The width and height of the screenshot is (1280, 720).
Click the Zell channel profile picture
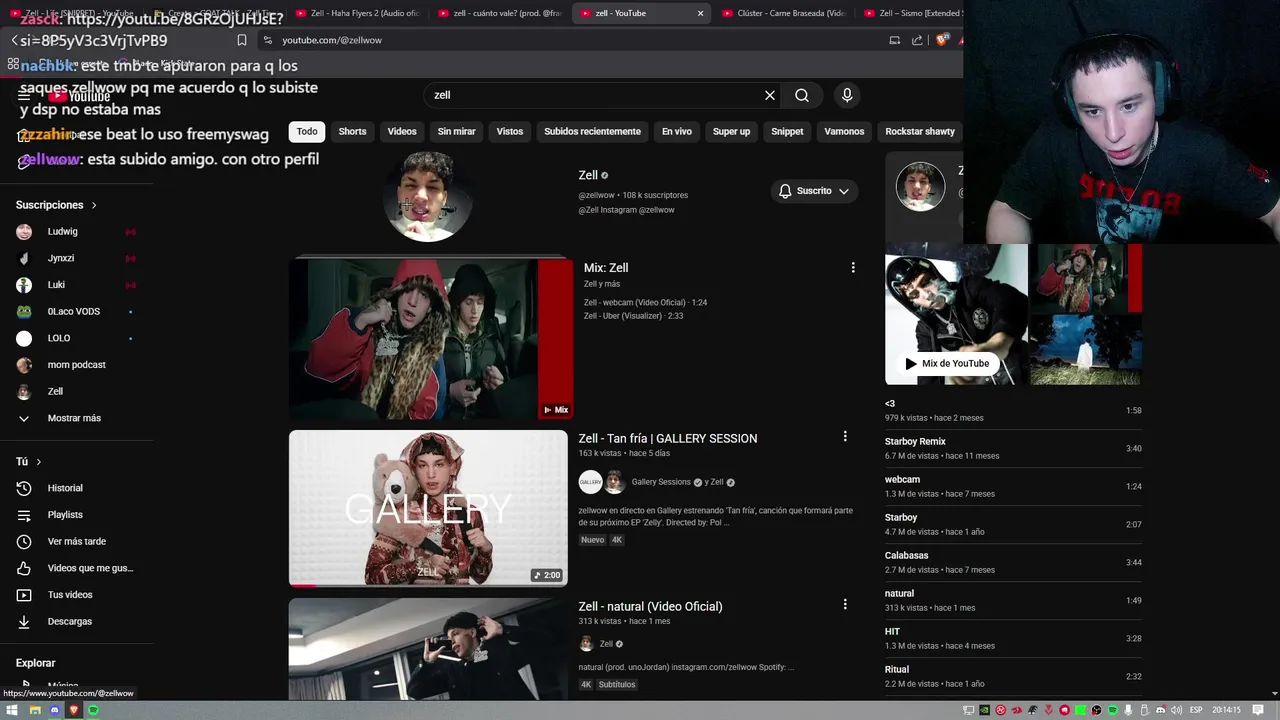pyautogui.click(x=427, y=197)
